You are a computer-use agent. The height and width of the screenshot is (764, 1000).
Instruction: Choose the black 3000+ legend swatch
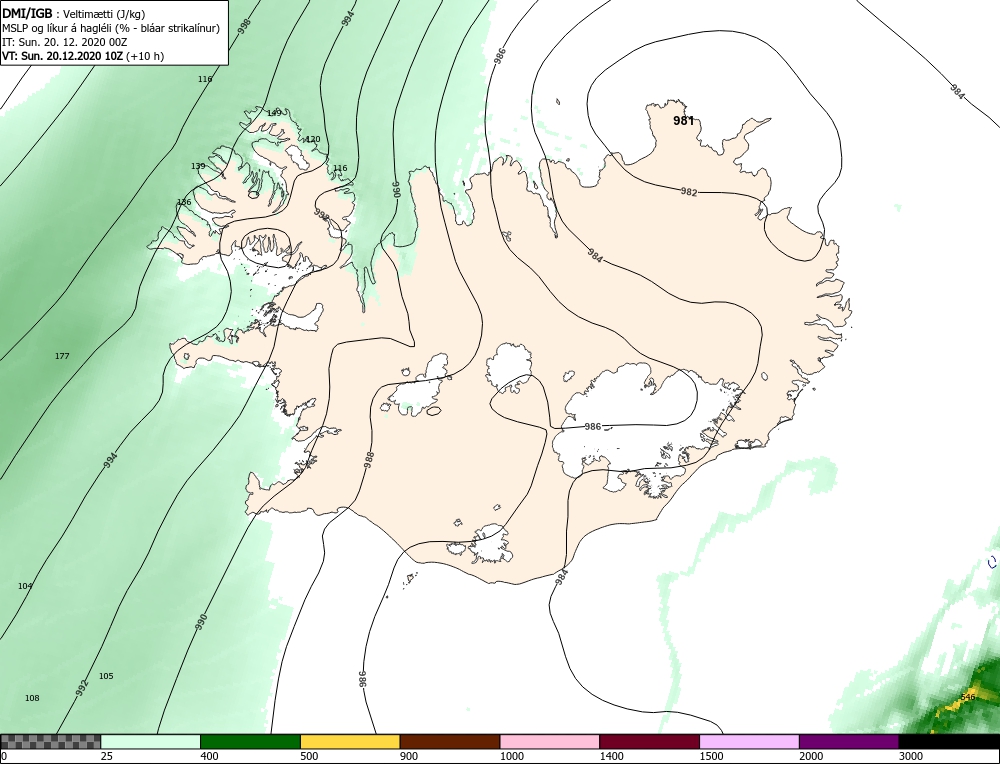[x=950, y=742]
